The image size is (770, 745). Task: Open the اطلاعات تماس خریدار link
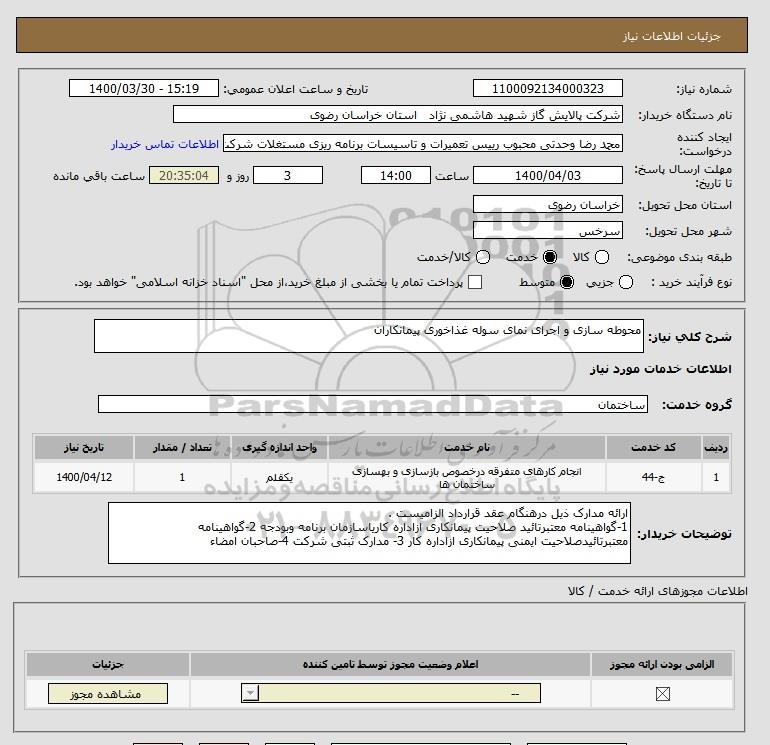click(x=165, y=144)
